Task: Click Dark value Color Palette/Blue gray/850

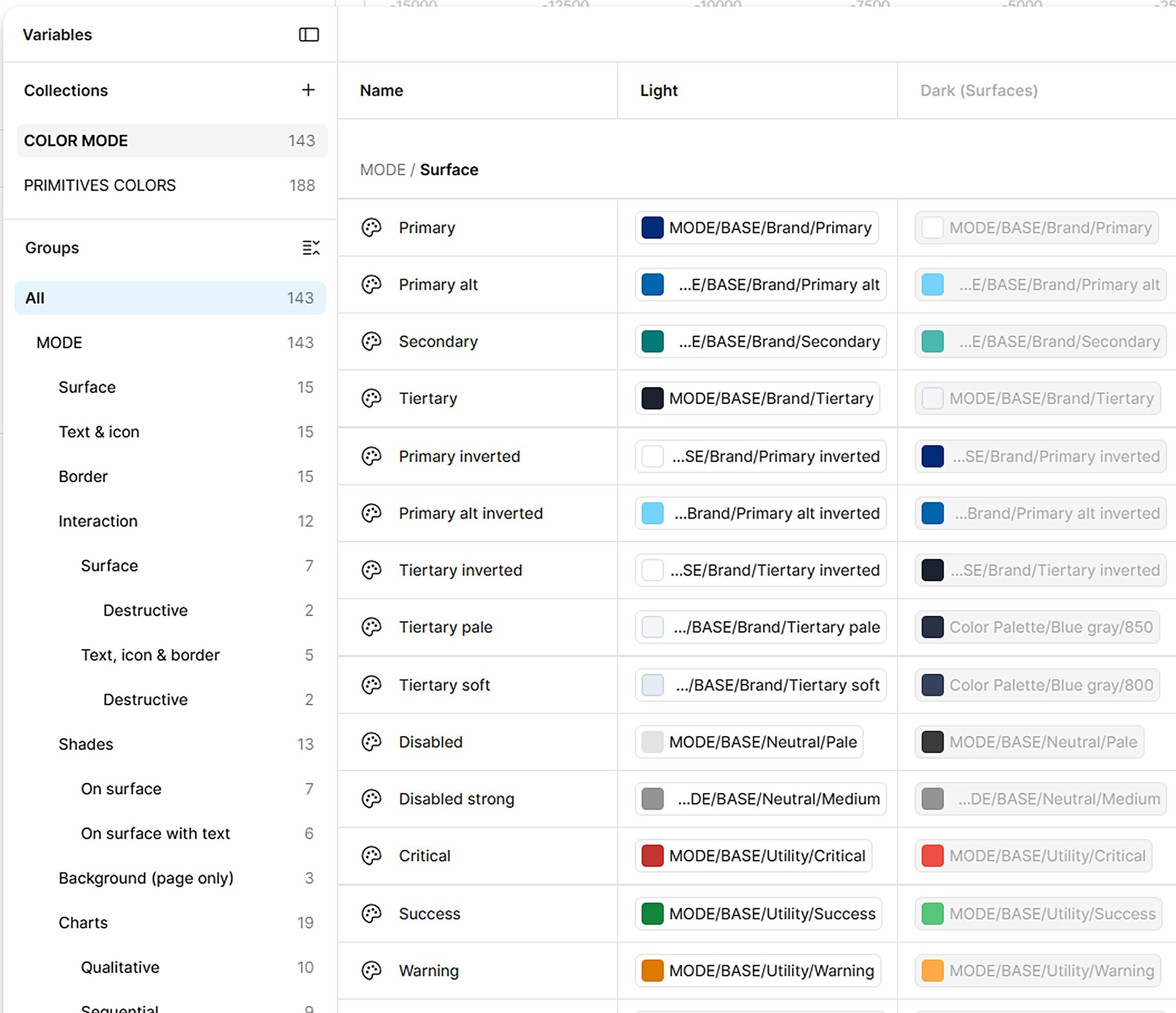Action: pos(1037,627)
